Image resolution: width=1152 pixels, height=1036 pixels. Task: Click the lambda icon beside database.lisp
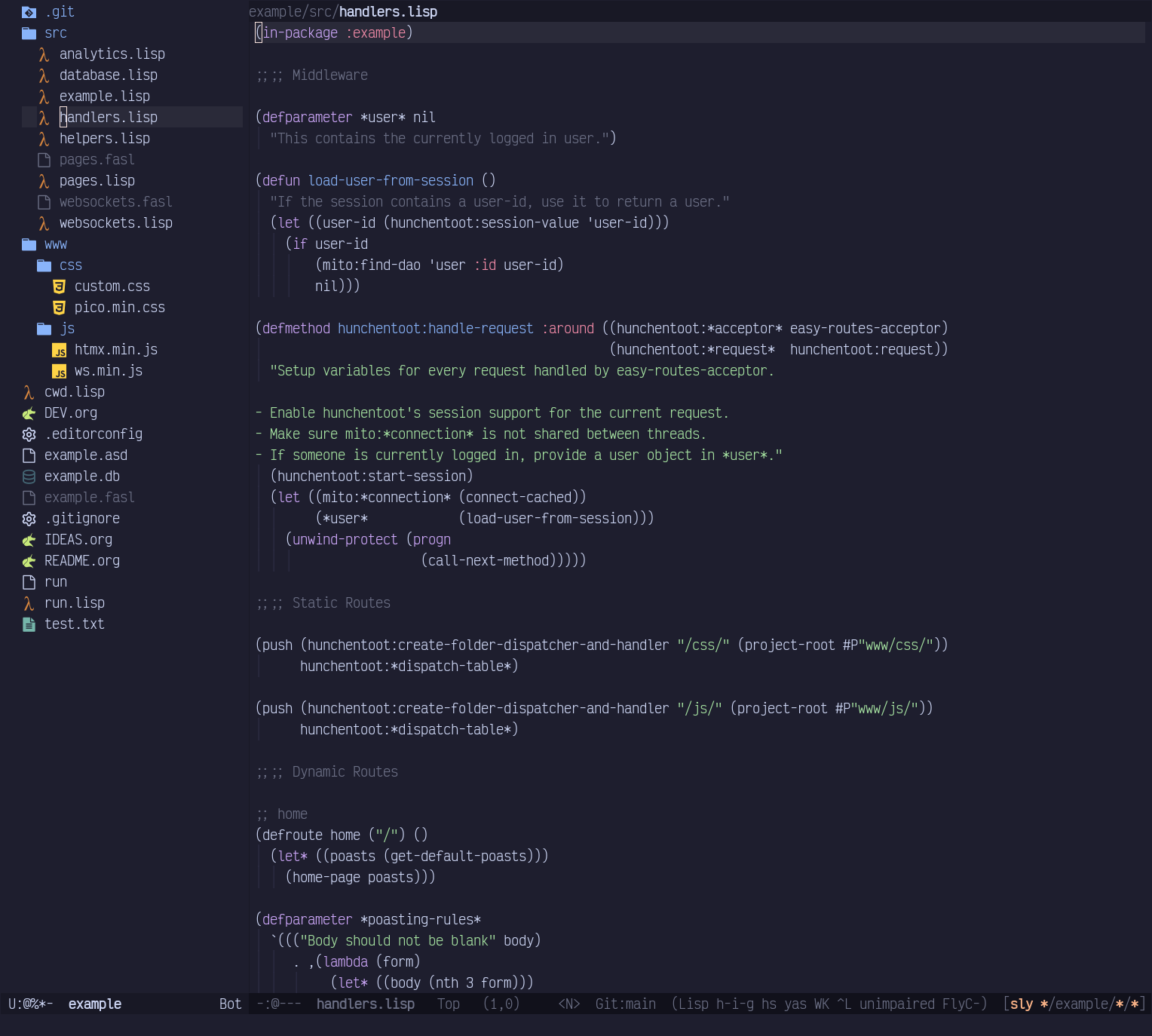[x=44, y=75]
